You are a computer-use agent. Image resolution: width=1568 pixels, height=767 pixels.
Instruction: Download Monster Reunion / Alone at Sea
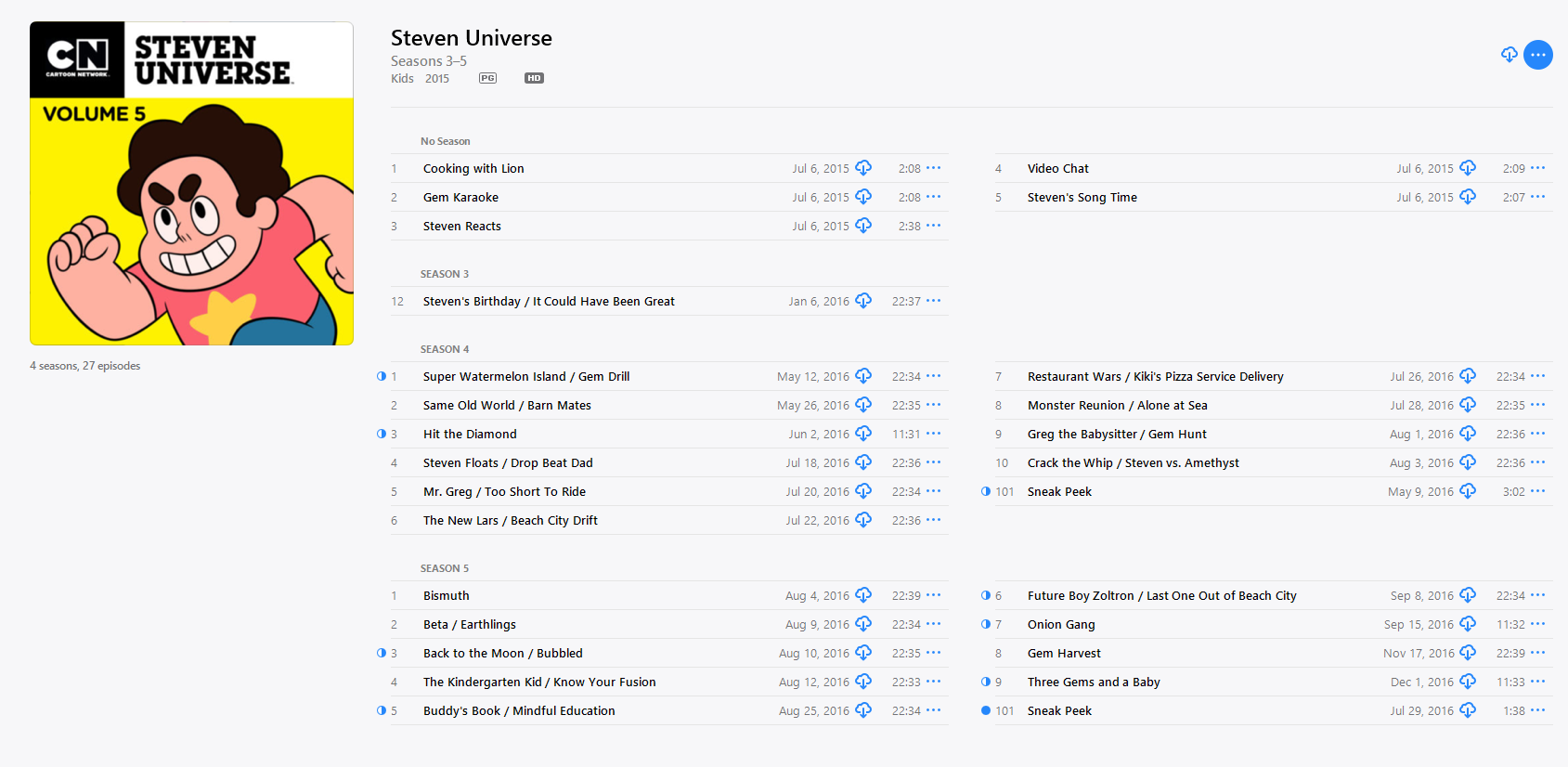pos(1468,405)
